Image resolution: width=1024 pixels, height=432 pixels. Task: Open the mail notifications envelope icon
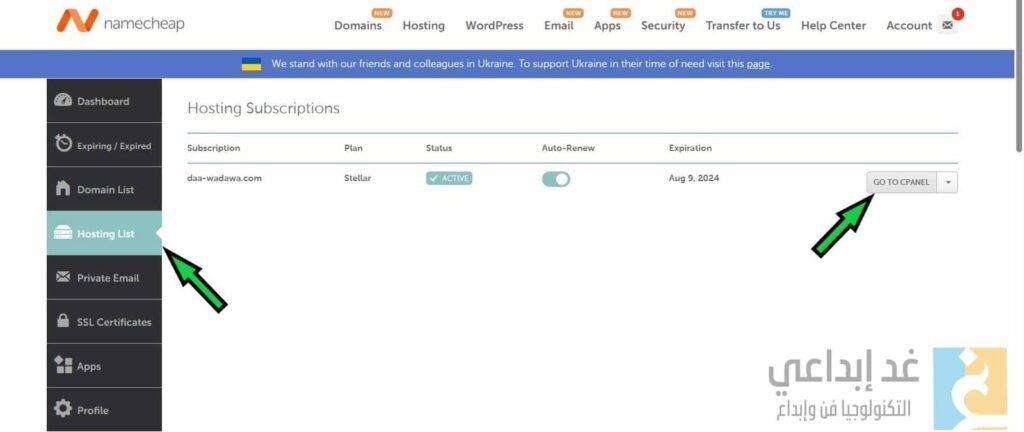pos(948,25)
